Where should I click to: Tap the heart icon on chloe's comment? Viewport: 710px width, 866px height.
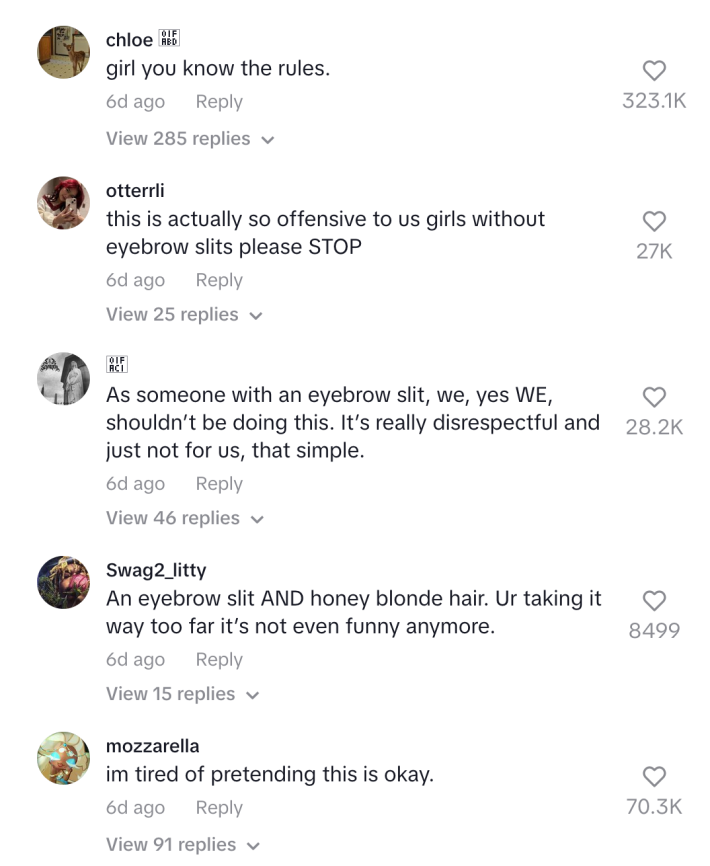point(654,70)
